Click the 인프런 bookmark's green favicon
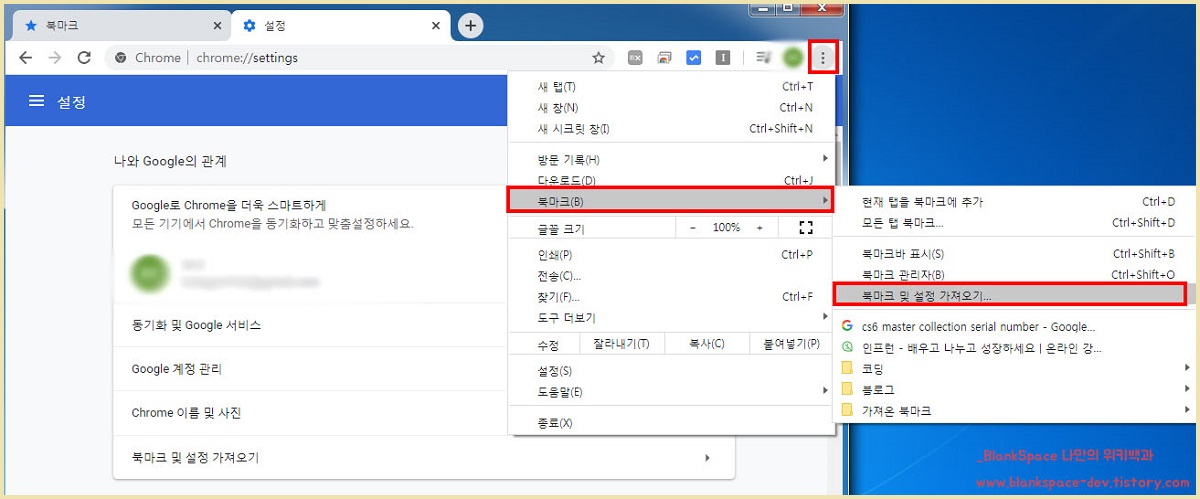1200x499 pixels. [847, 348]
